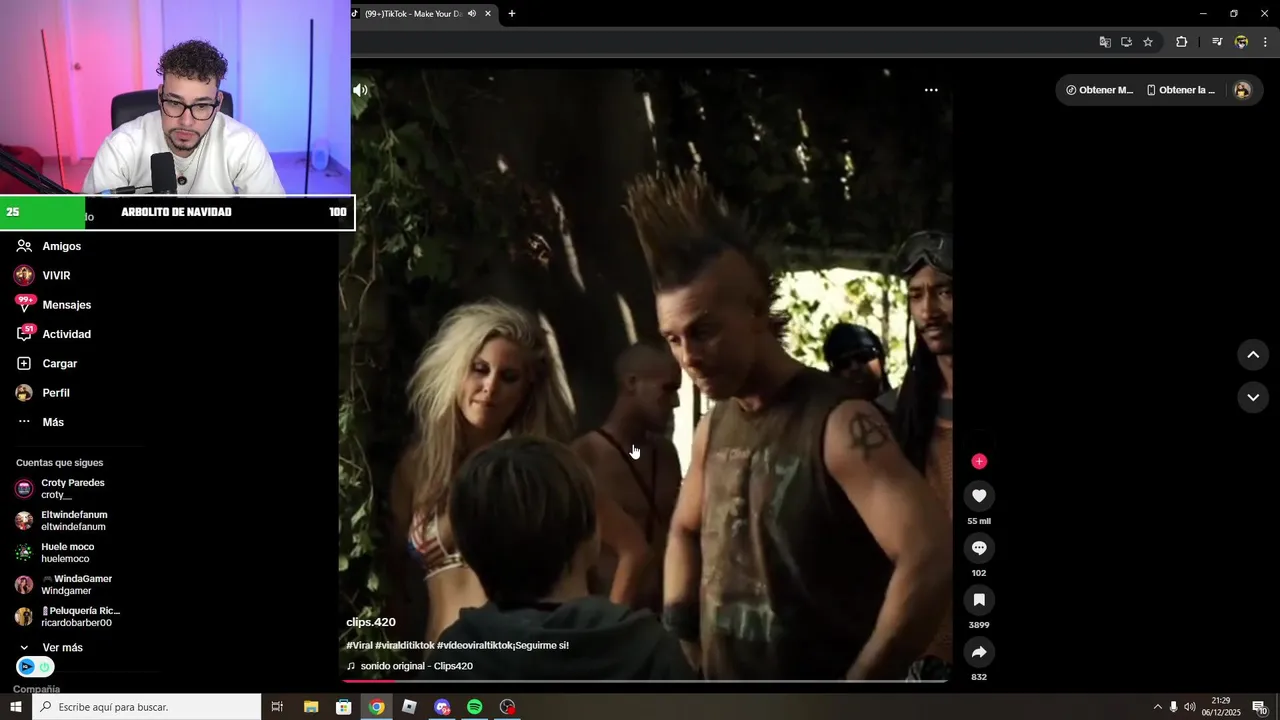Open the TikTok account avatar menu
Image resolution: width=1280 pixels, height=720 pixels.
point(1242,90)
